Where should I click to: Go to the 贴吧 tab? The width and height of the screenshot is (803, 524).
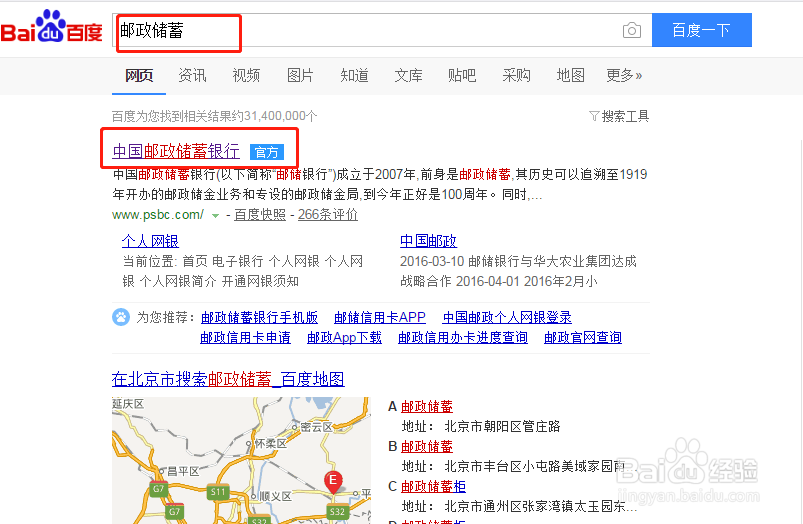[x=462, y=76]
